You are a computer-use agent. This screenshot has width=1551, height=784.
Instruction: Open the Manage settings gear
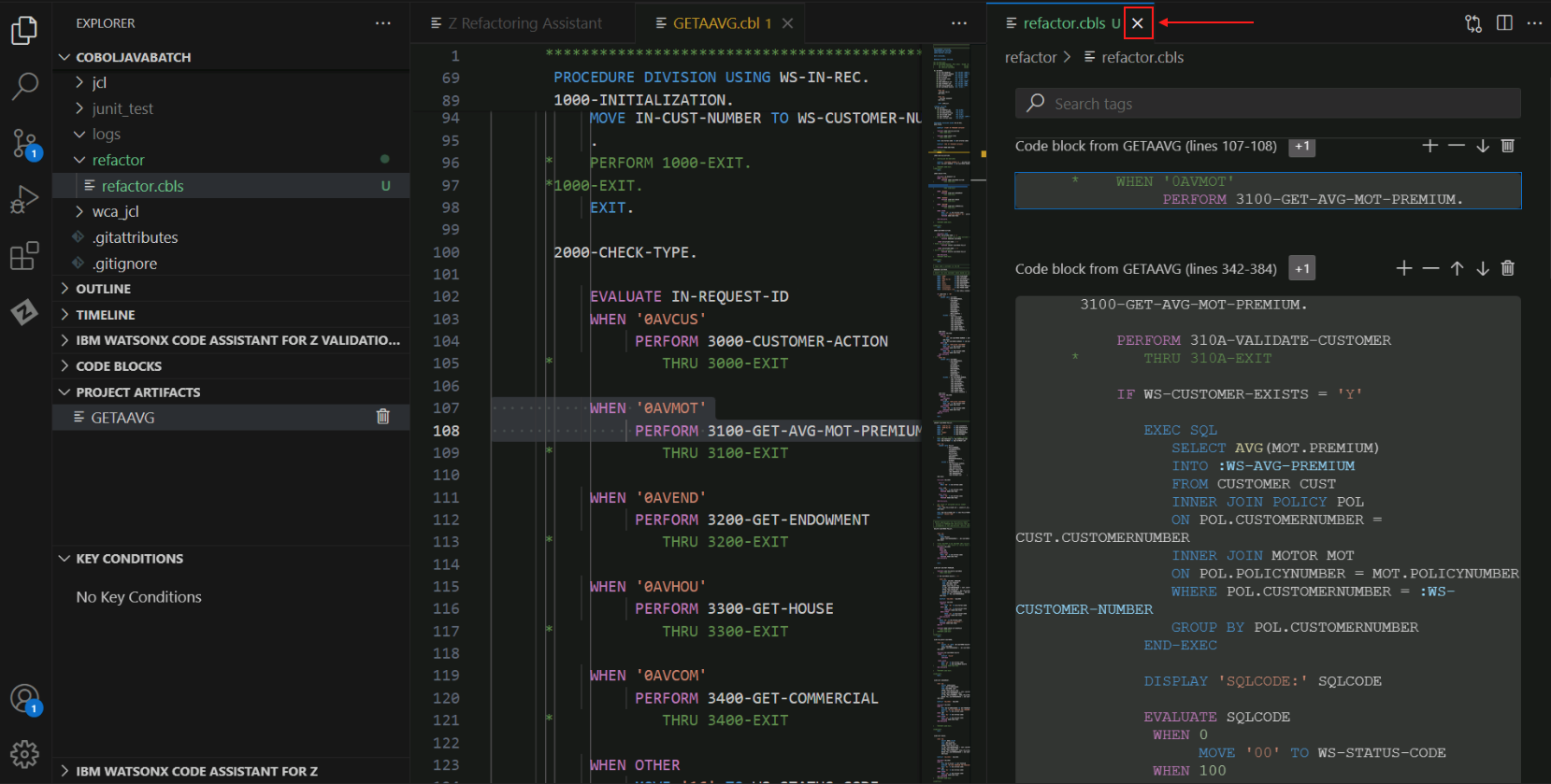click(24, 753)
